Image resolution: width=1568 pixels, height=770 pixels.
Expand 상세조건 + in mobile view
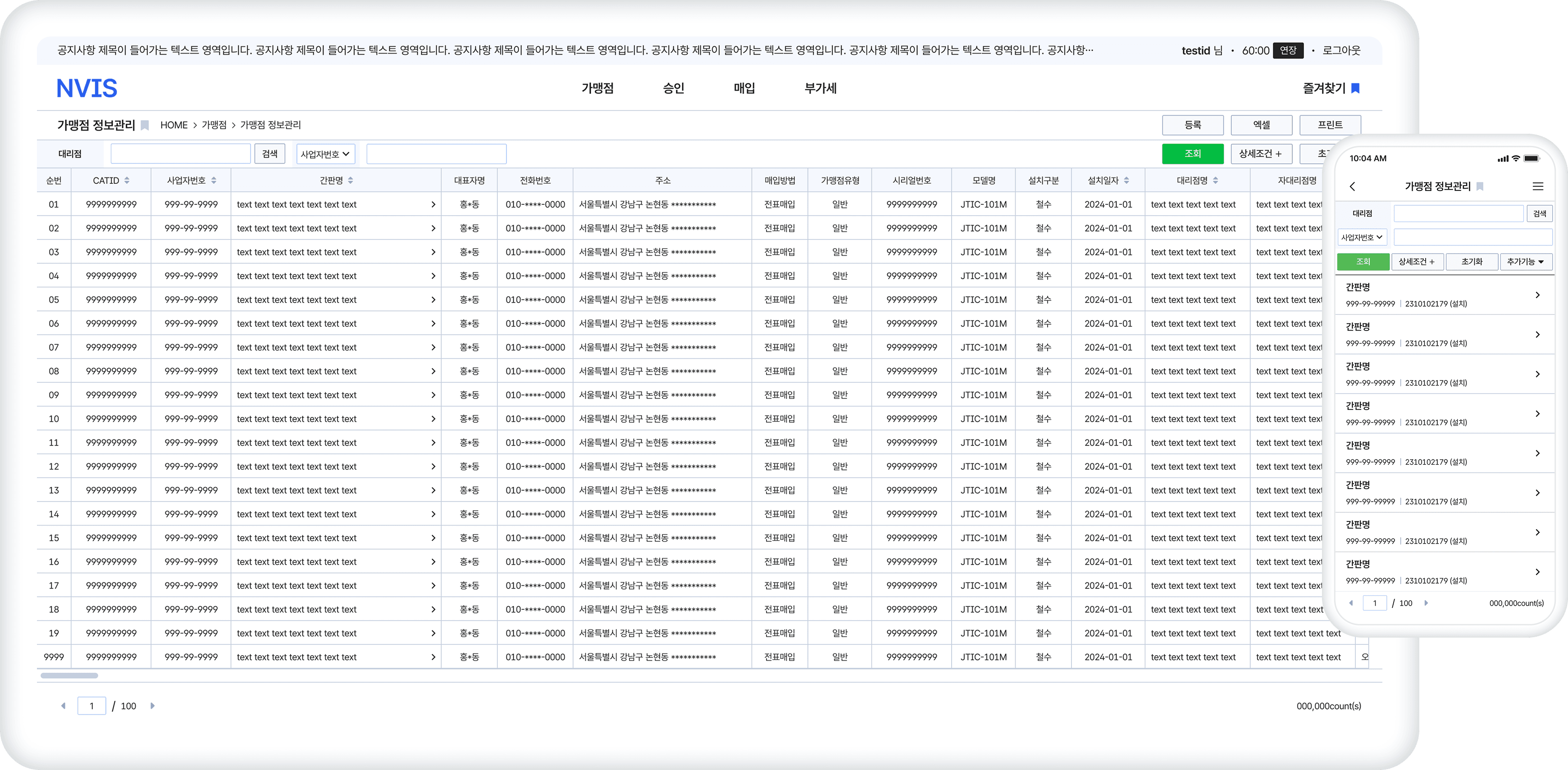tap(1417, 262)
